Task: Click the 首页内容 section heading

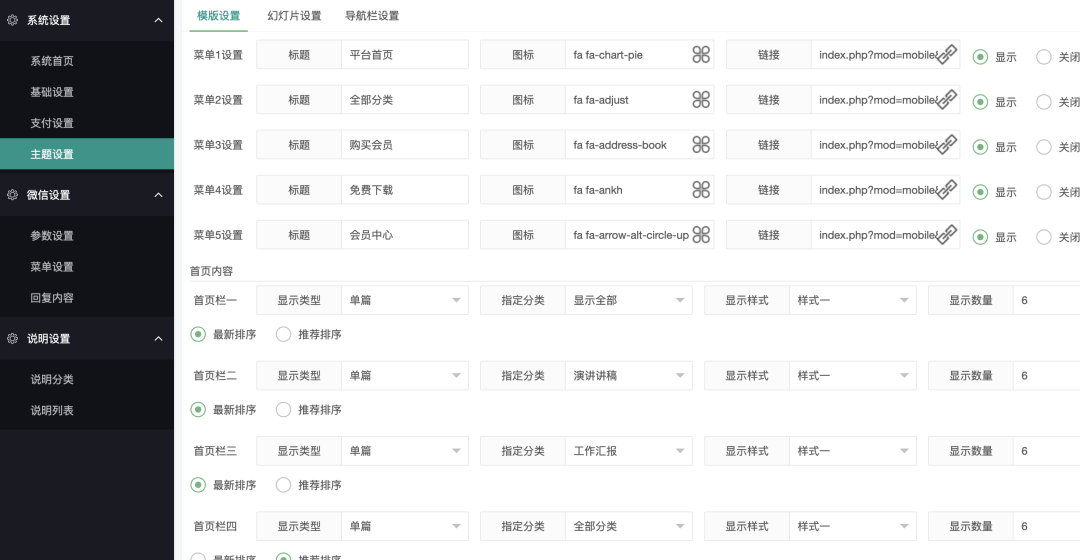Action: (211, 271)
